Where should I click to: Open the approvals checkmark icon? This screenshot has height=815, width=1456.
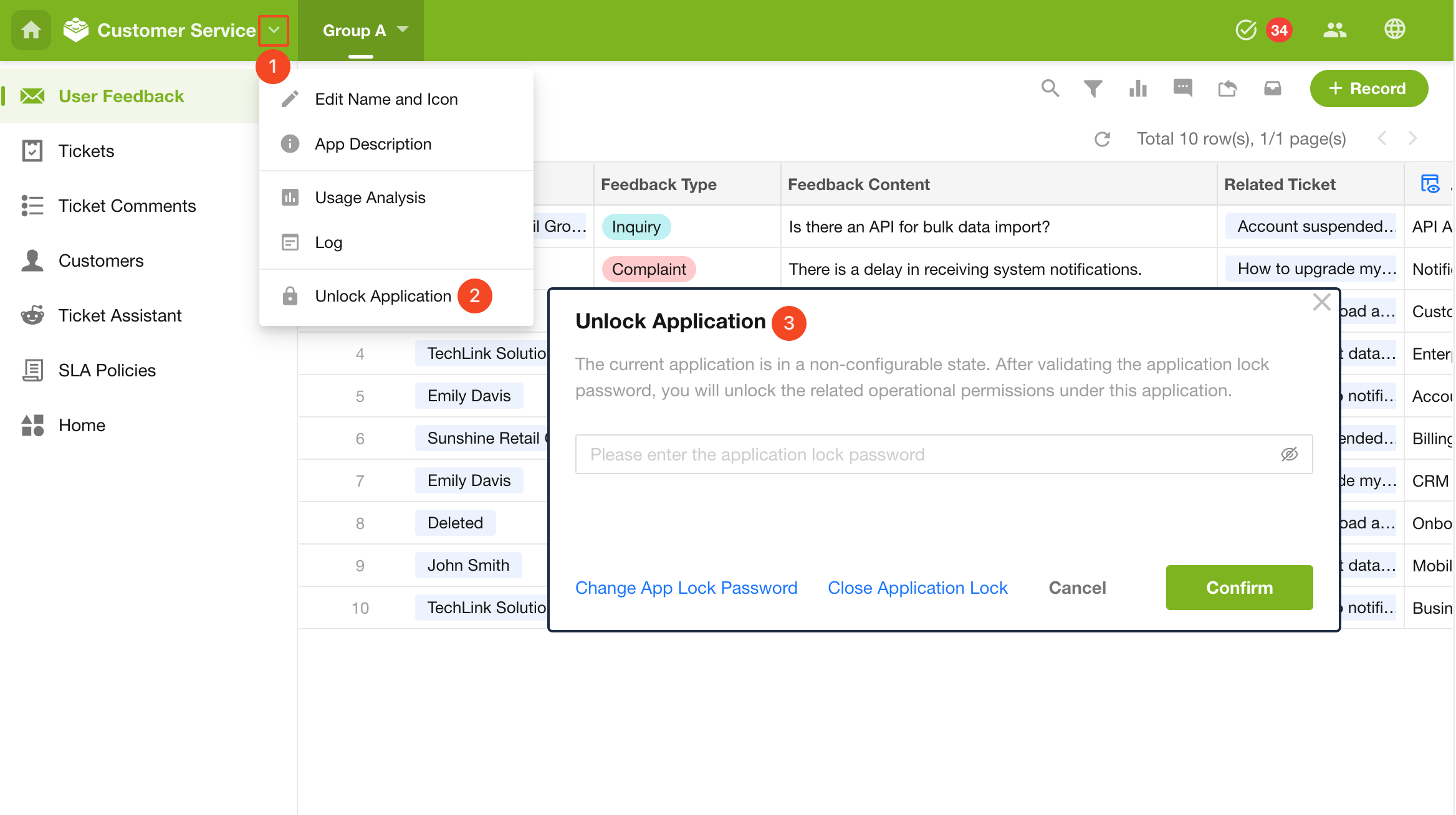(1246, 30)
